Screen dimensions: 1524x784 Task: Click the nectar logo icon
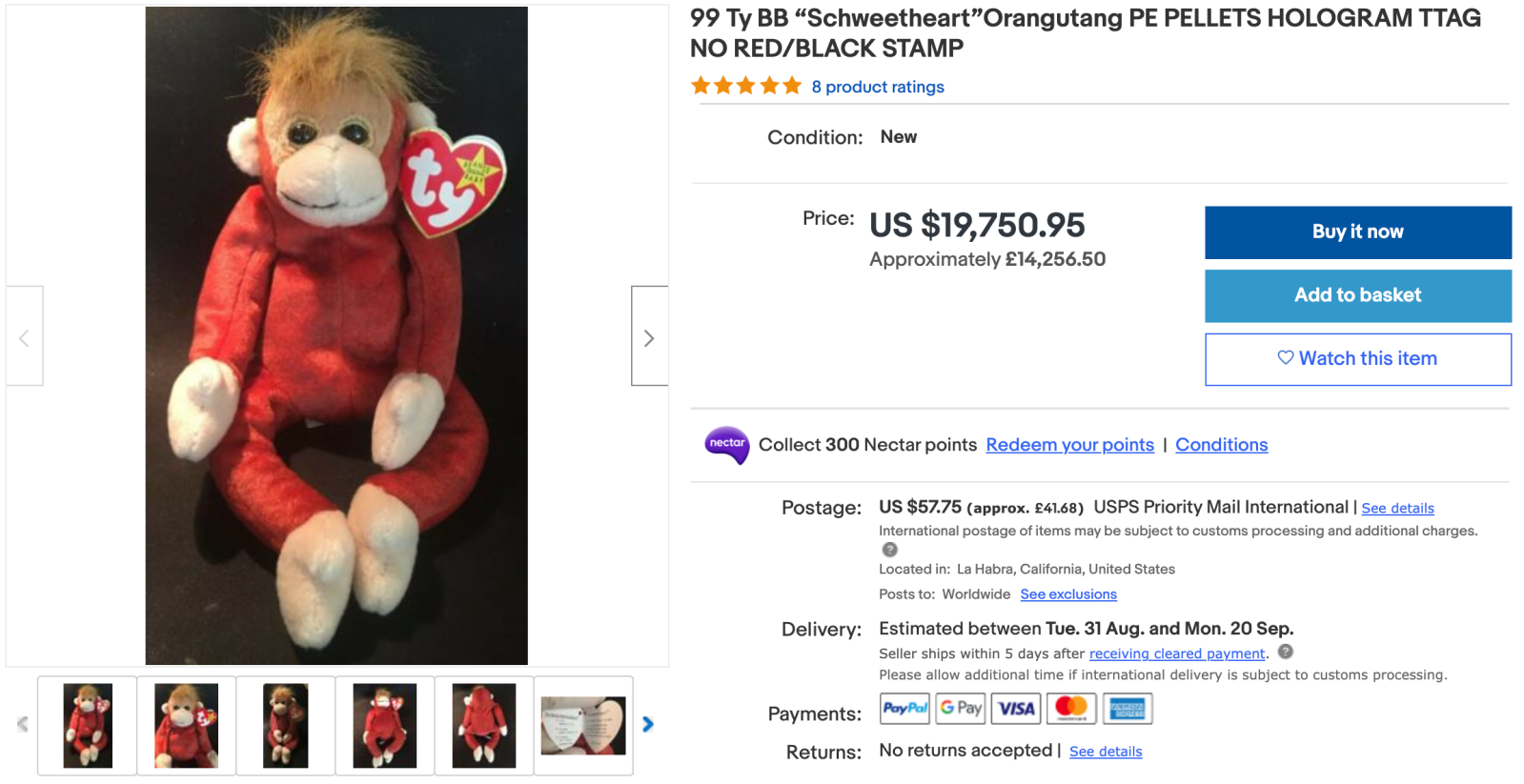click(726, 444)
